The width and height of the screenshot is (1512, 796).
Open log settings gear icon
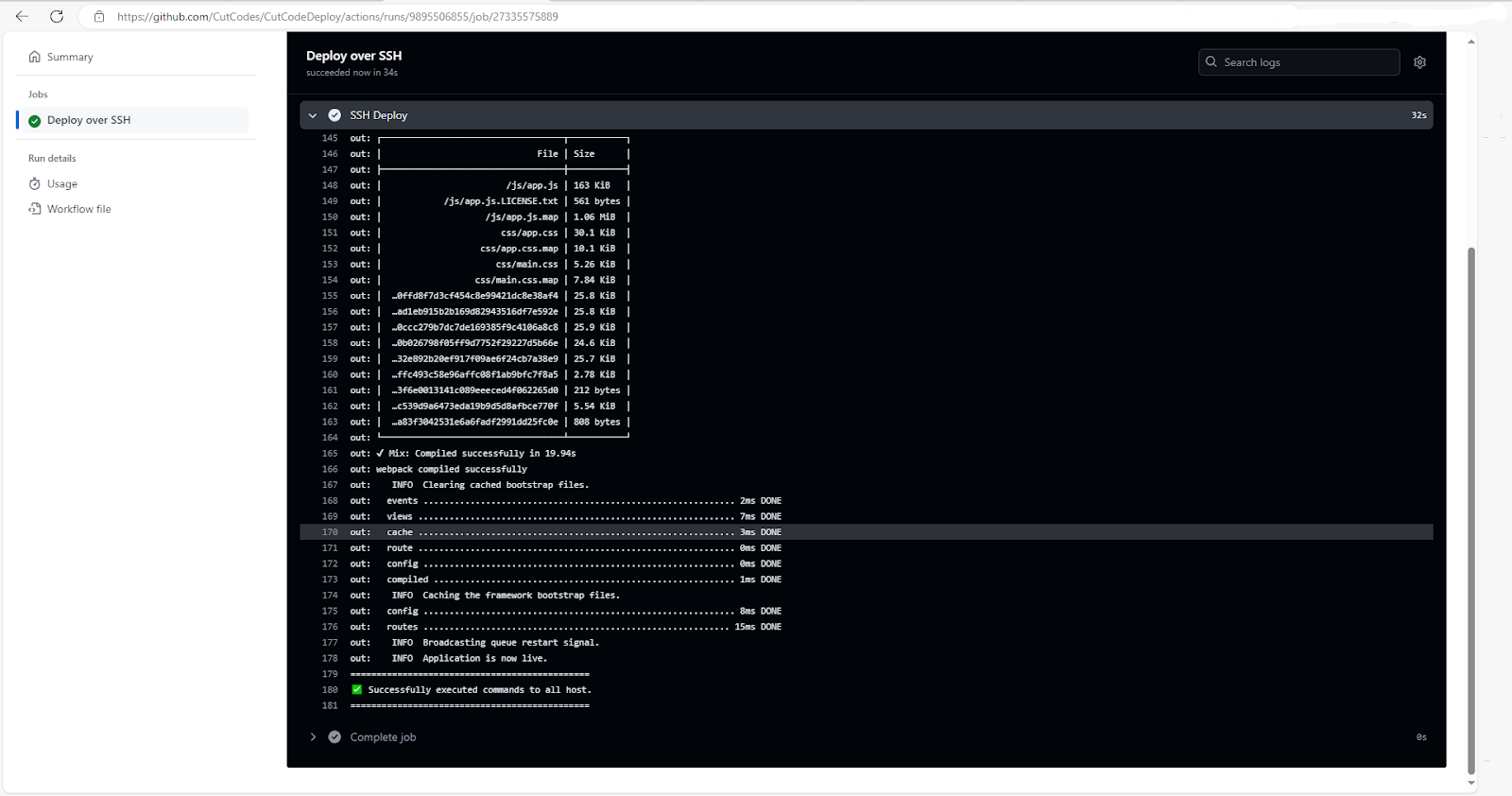(x=1419, y=62)
